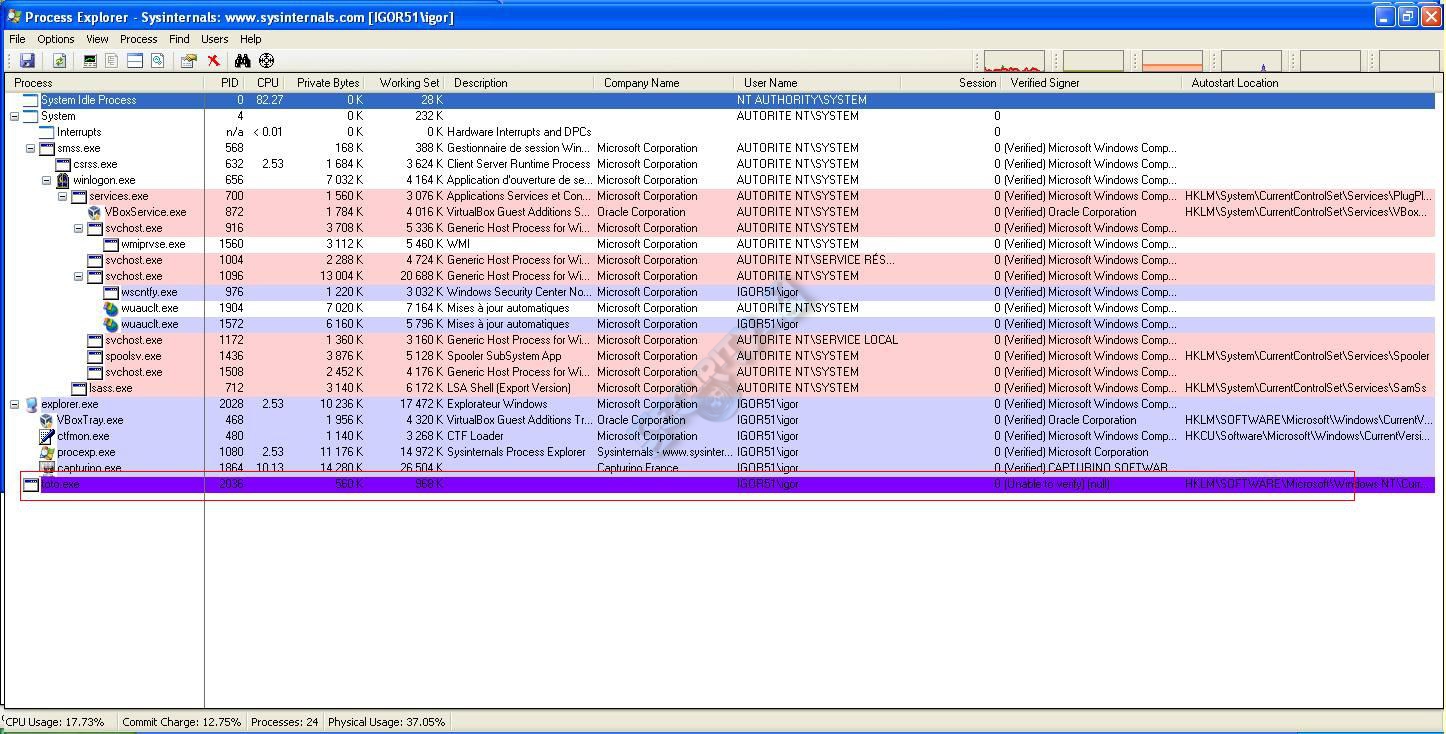Click the orange physical memory mini graph
This screenshot has width=1446, height=734.
tap(1172, 61)
